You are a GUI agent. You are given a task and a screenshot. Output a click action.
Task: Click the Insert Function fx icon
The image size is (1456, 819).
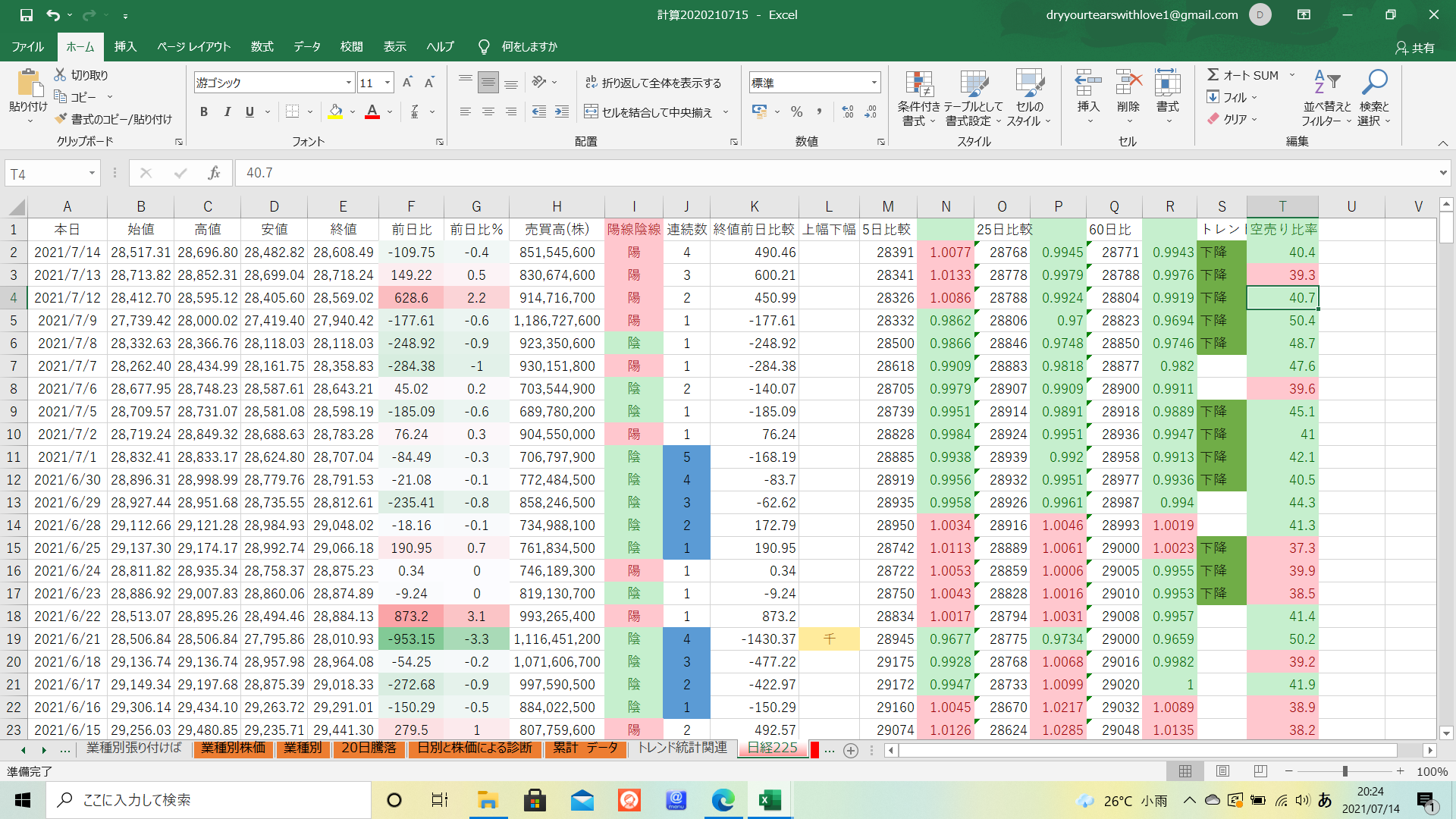point(214,173)
